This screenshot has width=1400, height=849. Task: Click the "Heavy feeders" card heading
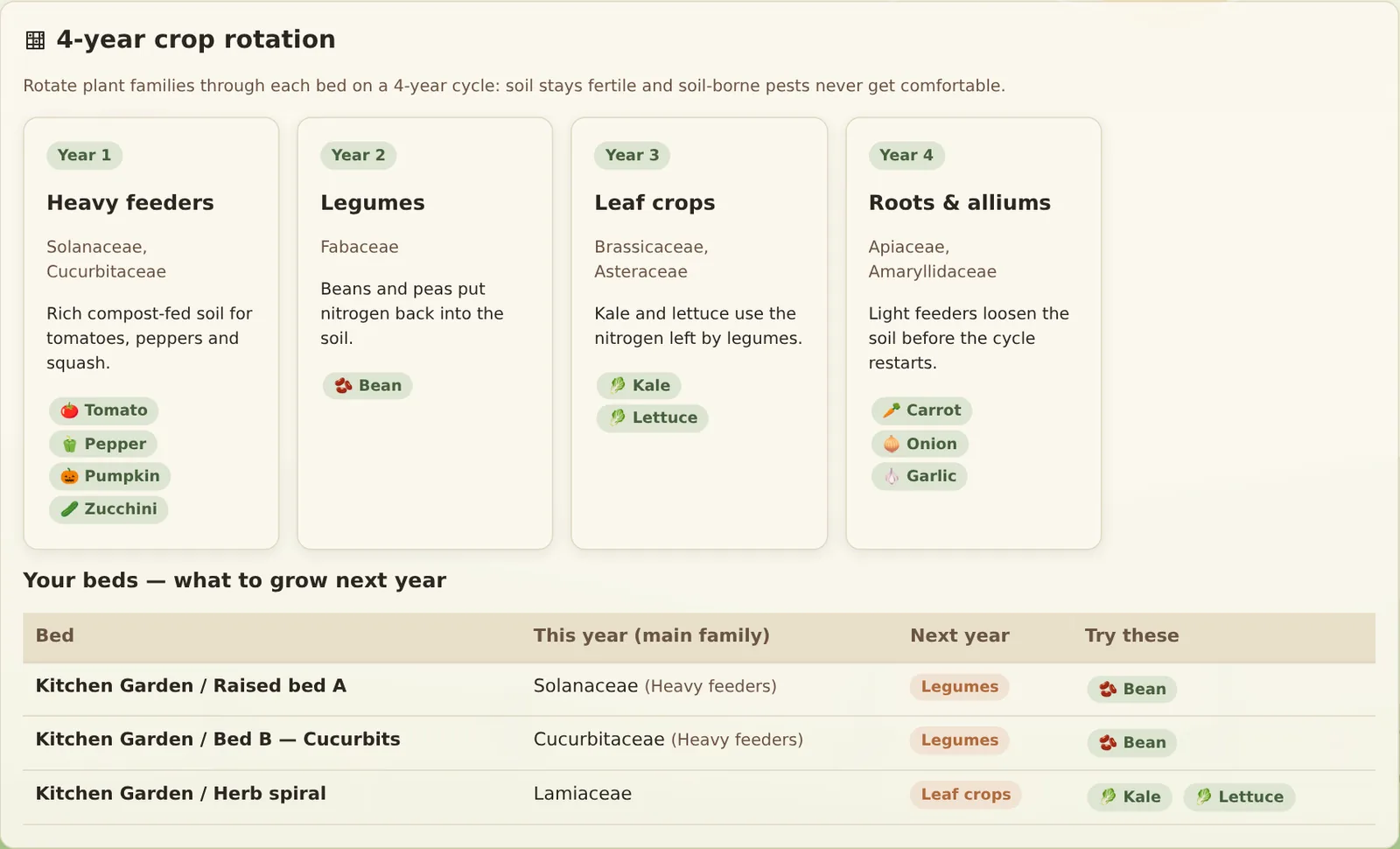point(130,203)
